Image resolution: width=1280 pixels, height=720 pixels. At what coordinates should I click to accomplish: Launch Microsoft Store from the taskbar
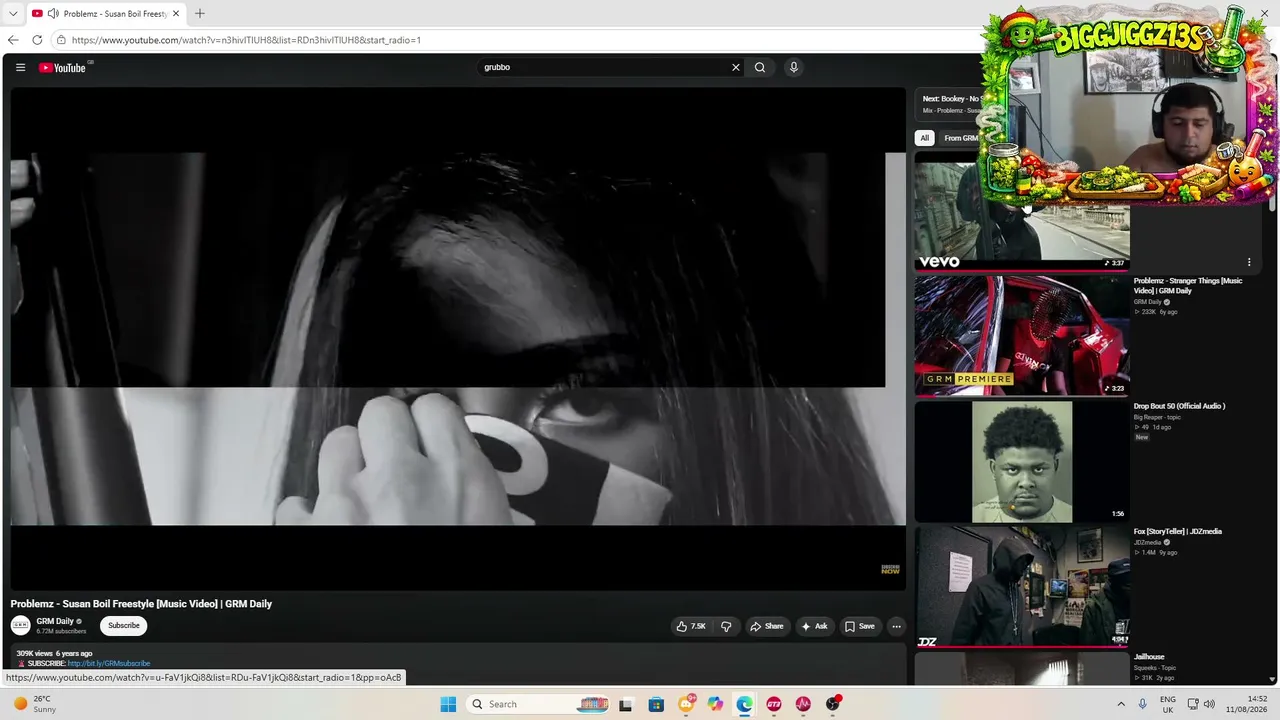[x=656, y=704]
